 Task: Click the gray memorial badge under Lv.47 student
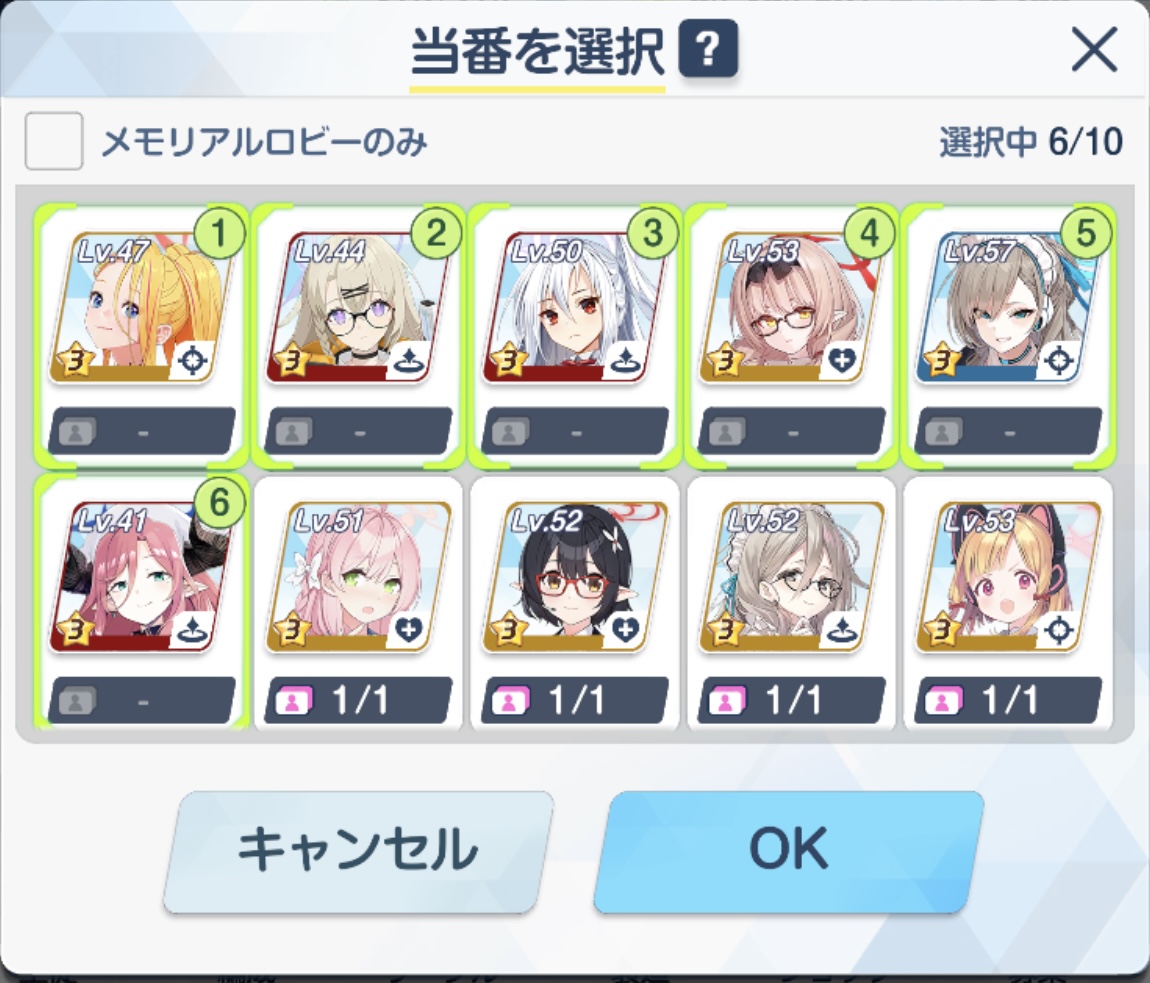click(142, 431)
